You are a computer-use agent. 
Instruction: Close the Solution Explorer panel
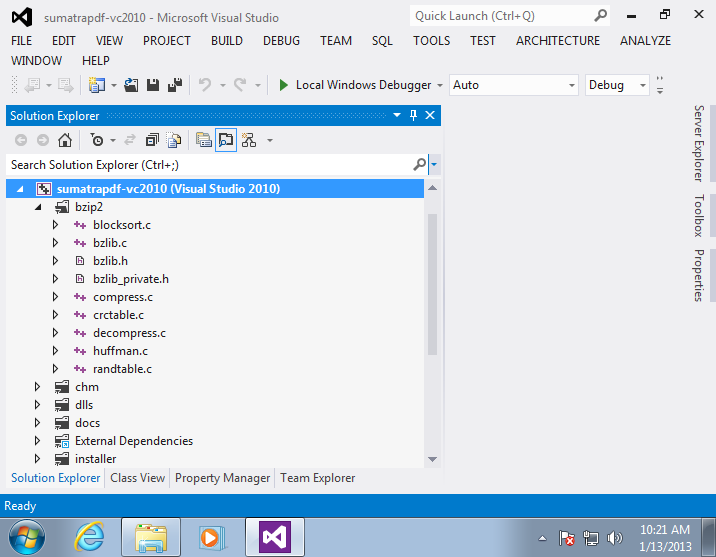coord(430,116)
